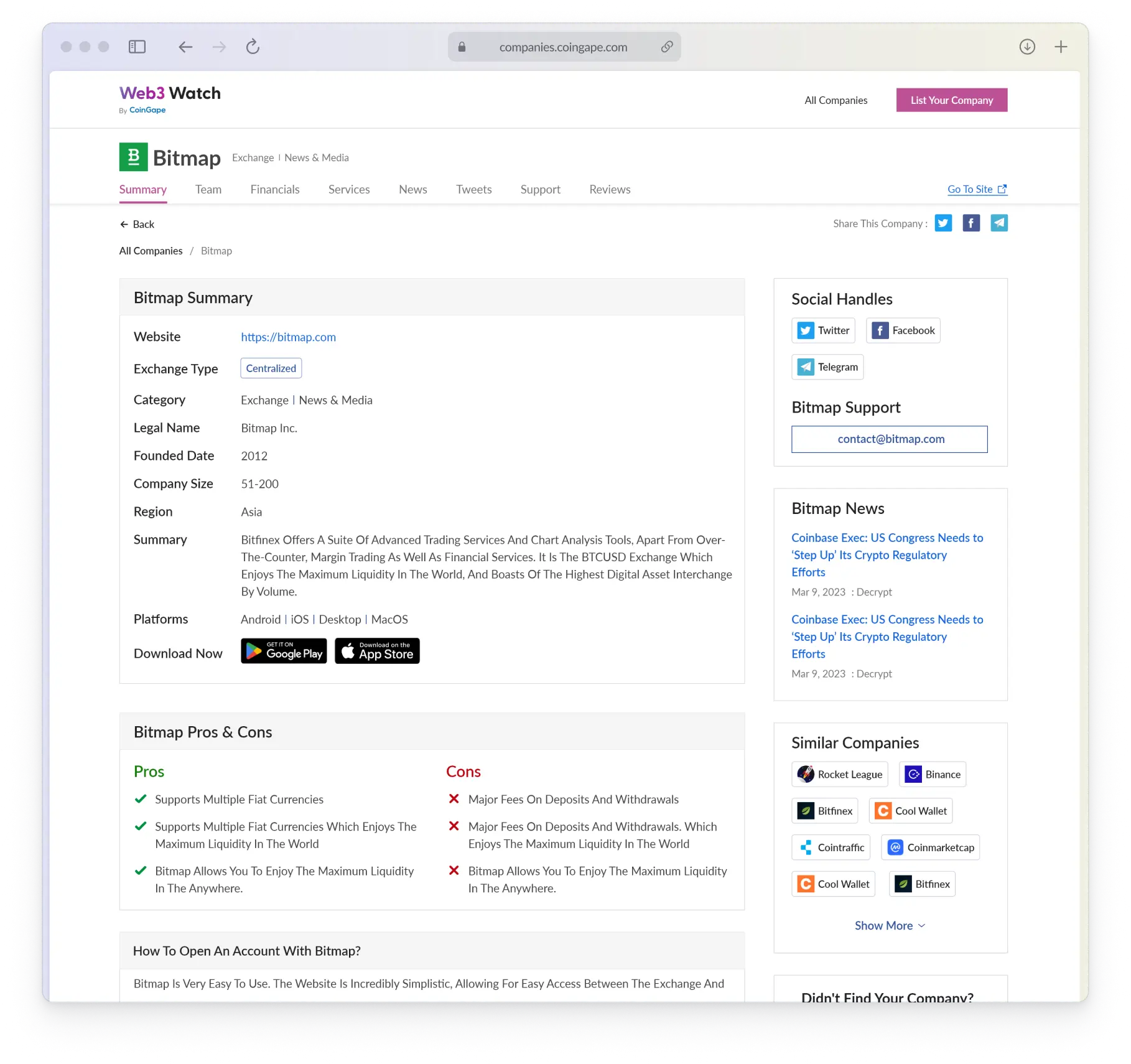The height and width of the screenshot is (1064, 1131).
Task: Switch to the Team tab
Action: 208,189
